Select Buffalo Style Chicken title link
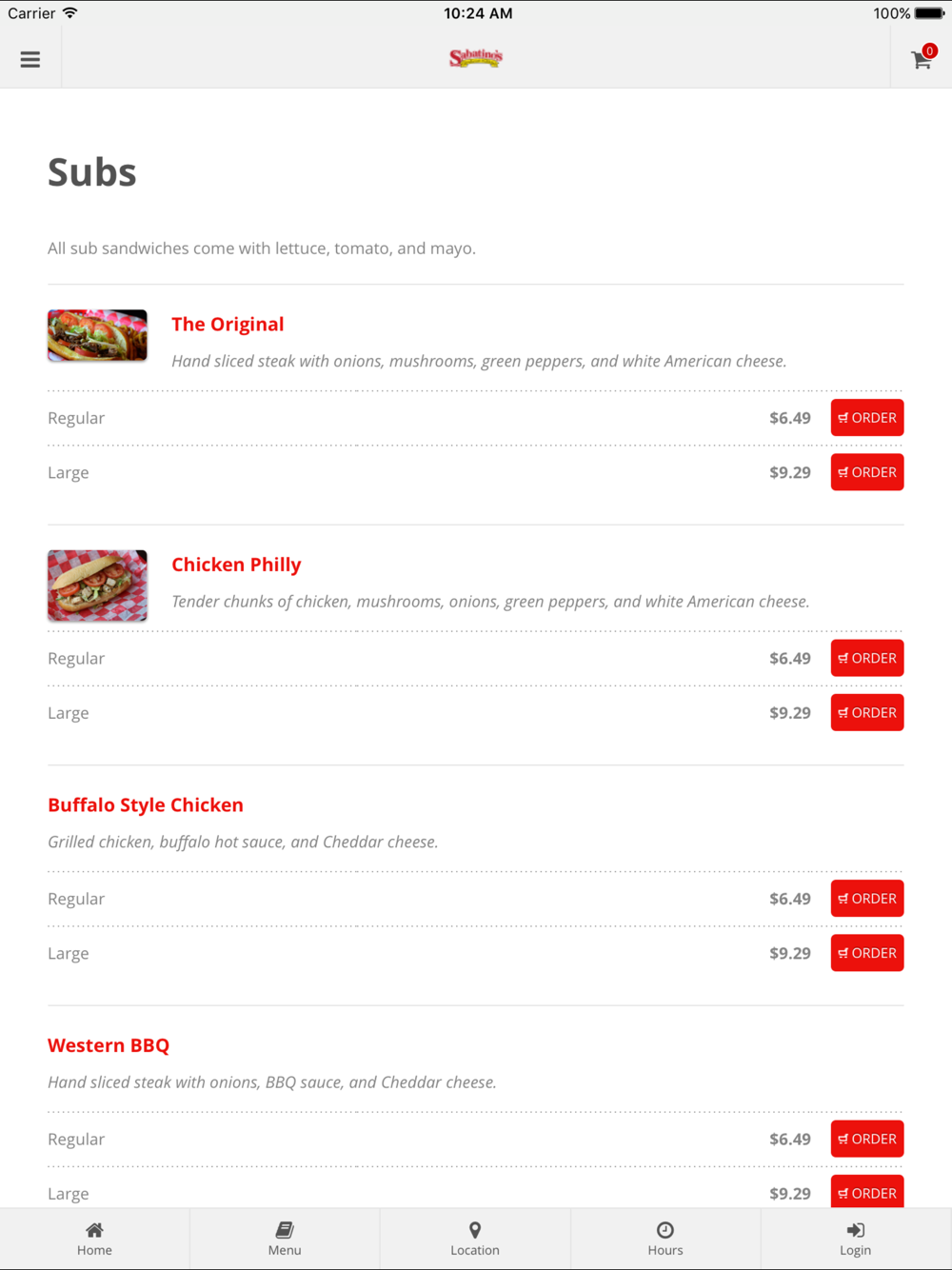 point(146,804)
